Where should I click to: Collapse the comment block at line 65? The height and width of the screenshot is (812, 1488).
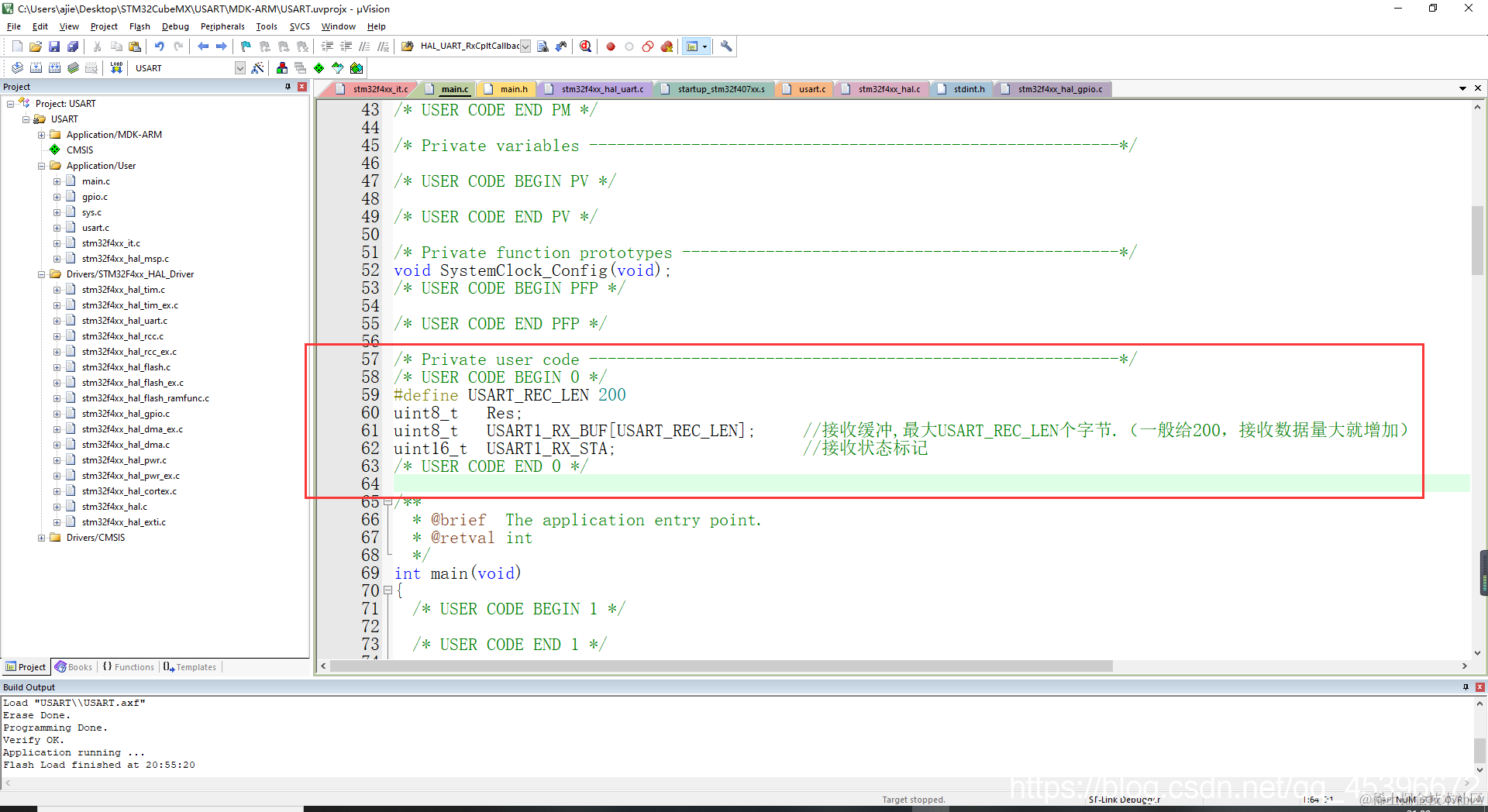click(387, 502)
